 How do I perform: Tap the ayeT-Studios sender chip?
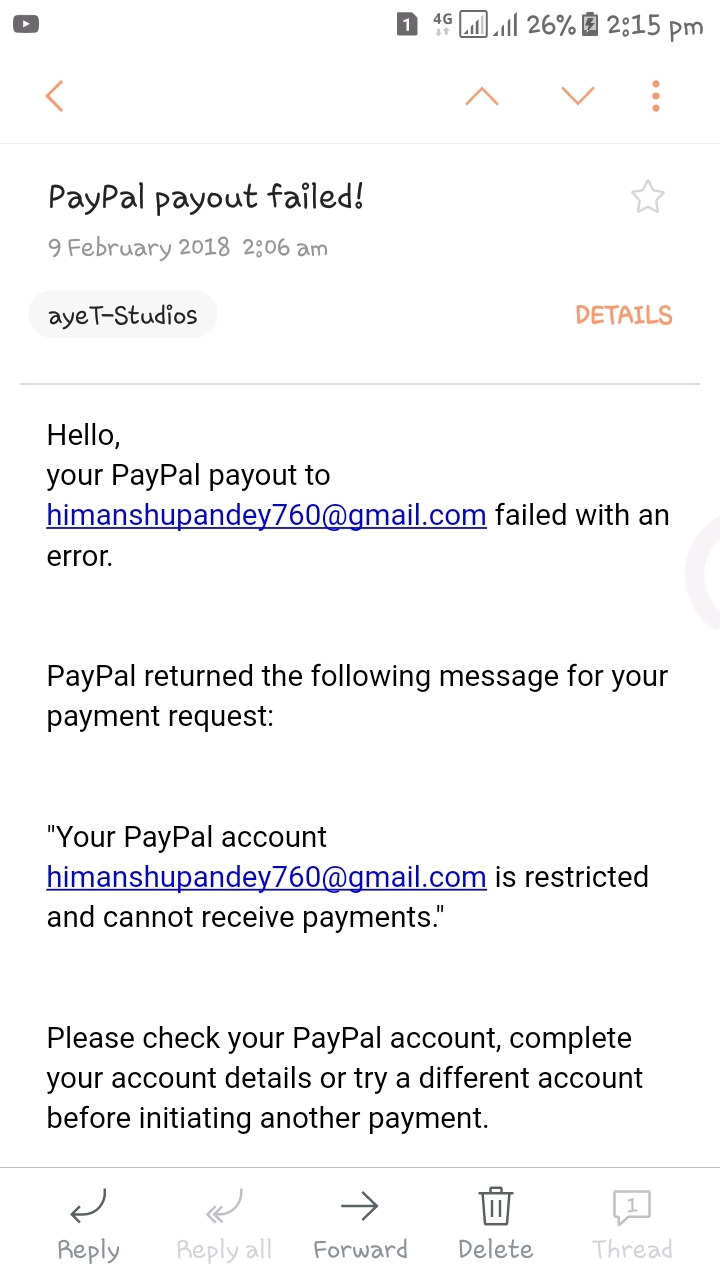[123, 316]
